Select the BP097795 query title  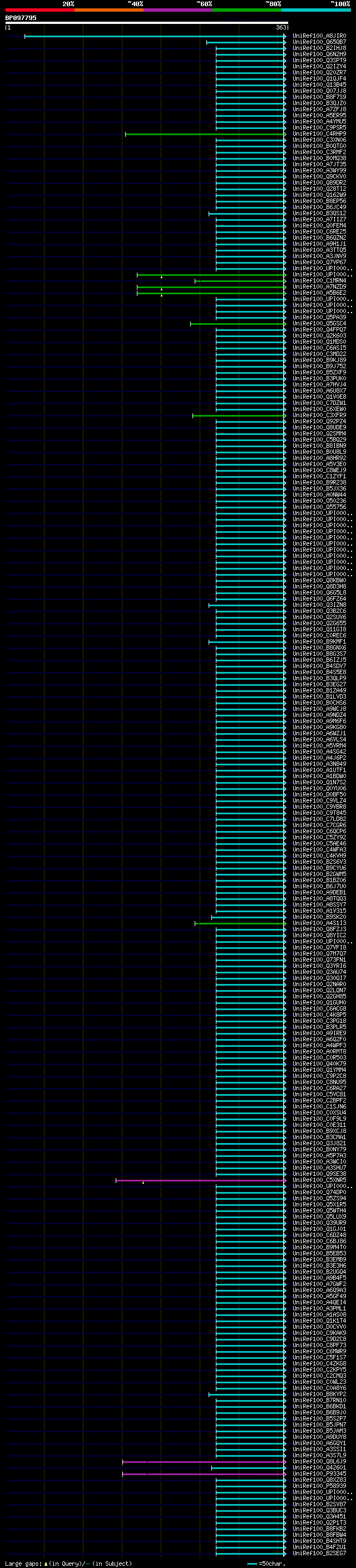[x=21, y=18]
